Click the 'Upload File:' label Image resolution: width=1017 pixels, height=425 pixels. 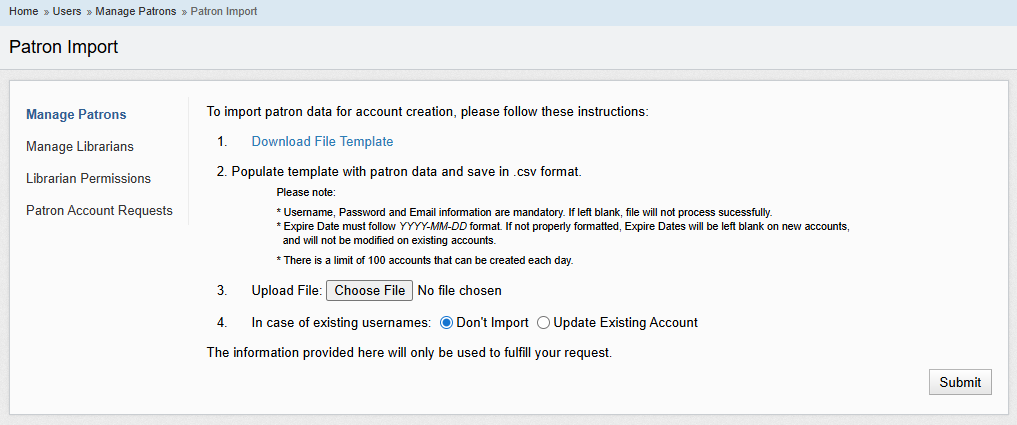tap(286, 290)
